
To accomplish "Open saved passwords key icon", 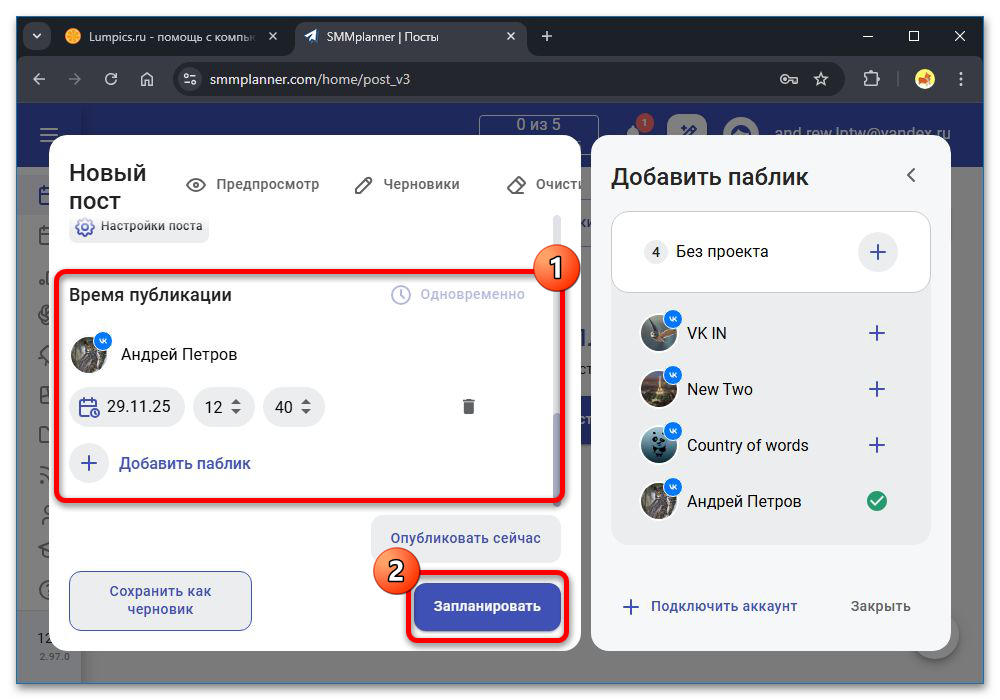I will coord(789,79).
